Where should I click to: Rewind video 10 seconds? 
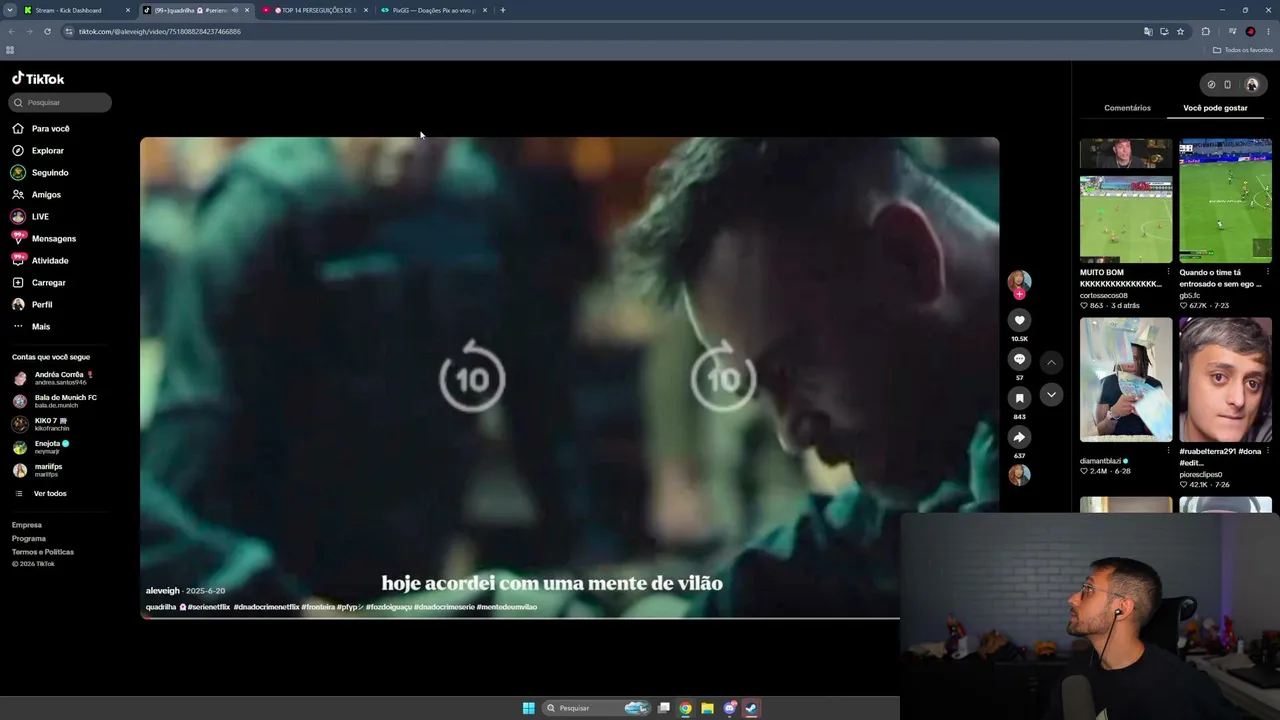[x=472, y=377]
